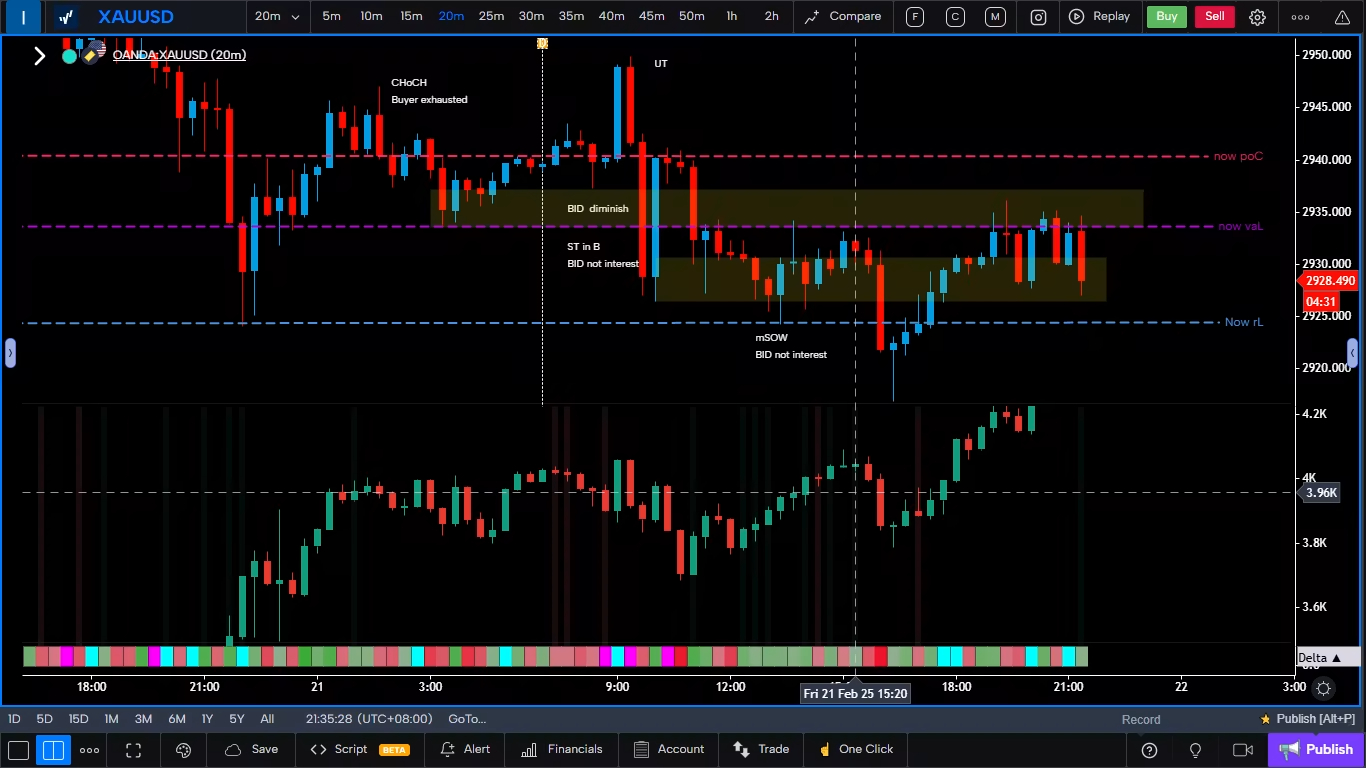Create a new Alert from the bottom toolbar
The width and height of the screenshot is (1366, 768).
[464, 749]
